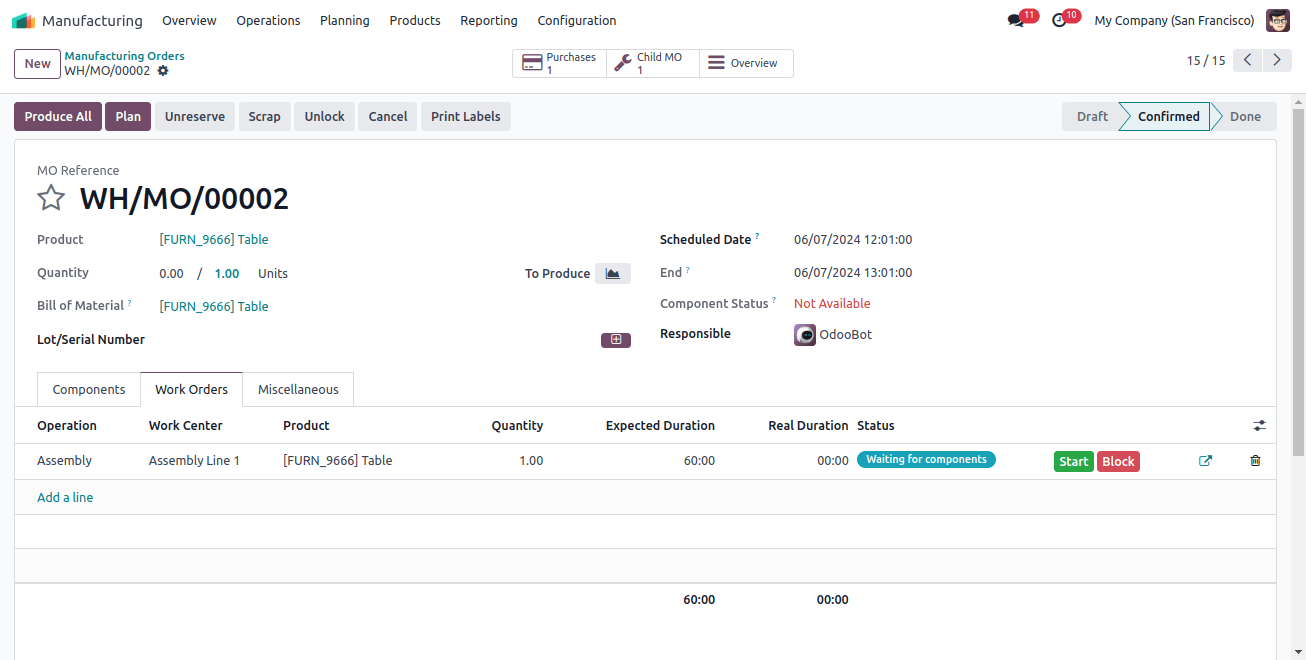Click the Produce All button
This screenshot has width=1306, height=660.
pos(58,117)
